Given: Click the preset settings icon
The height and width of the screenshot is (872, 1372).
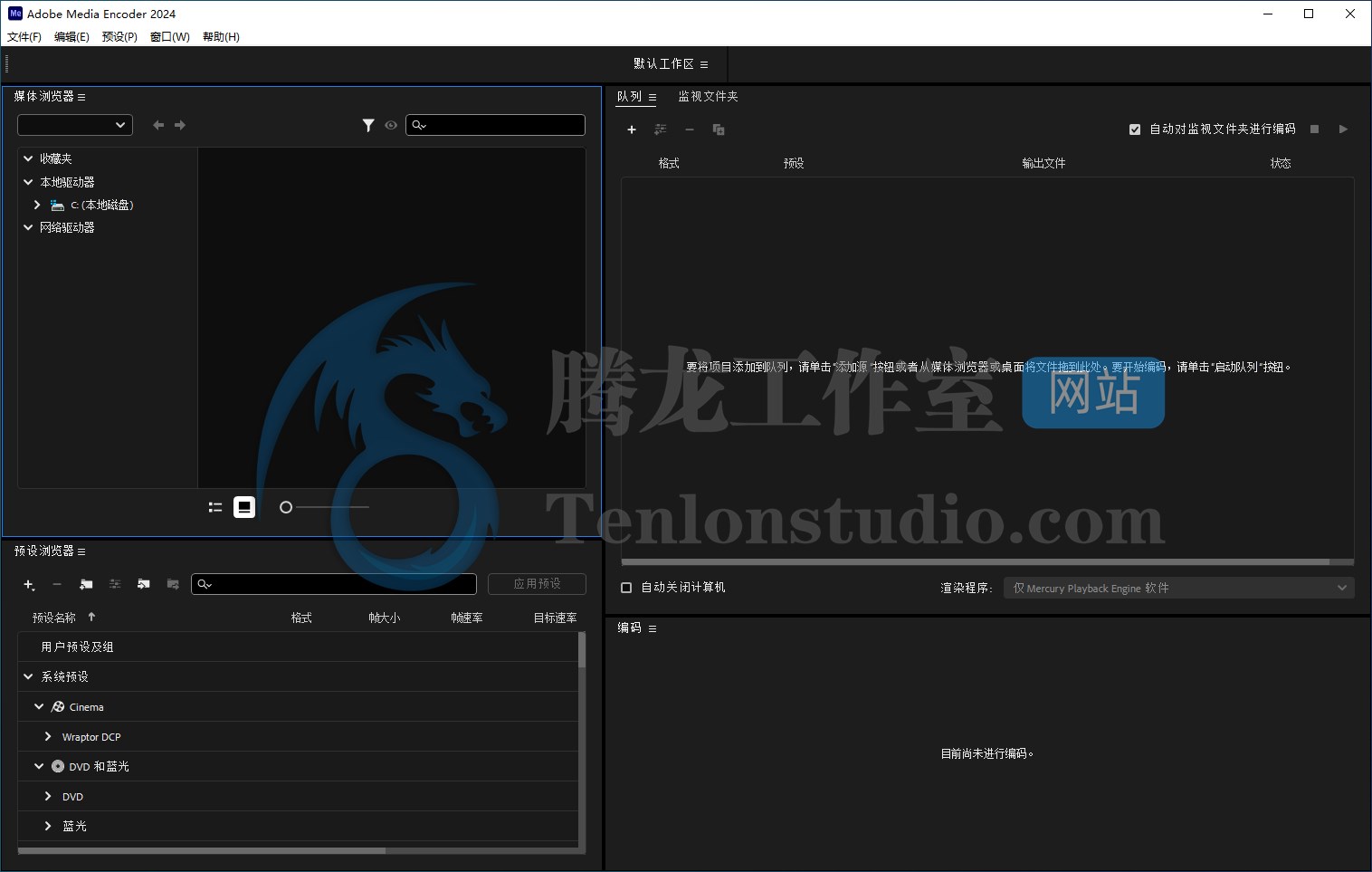Looking at the screenshot, I should 115,585.
